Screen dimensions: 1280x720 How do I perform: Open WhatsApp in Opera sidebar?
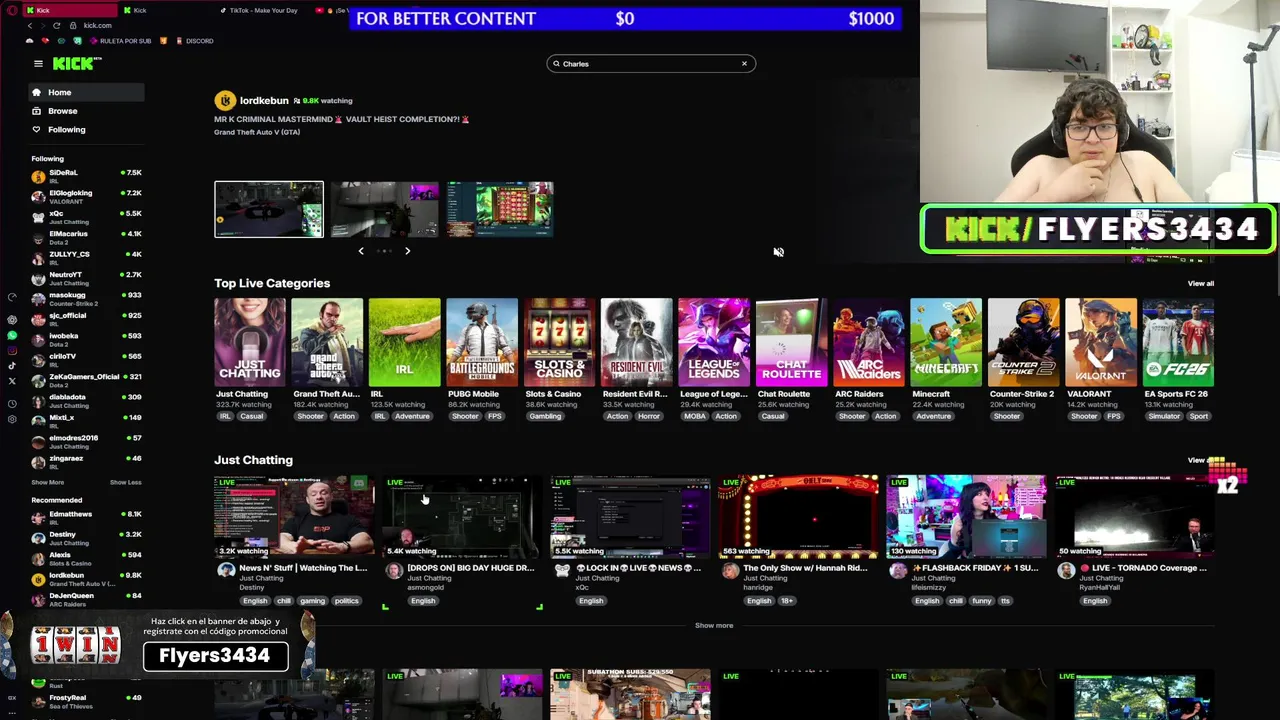pyautogui.click(x=12, y=336)
